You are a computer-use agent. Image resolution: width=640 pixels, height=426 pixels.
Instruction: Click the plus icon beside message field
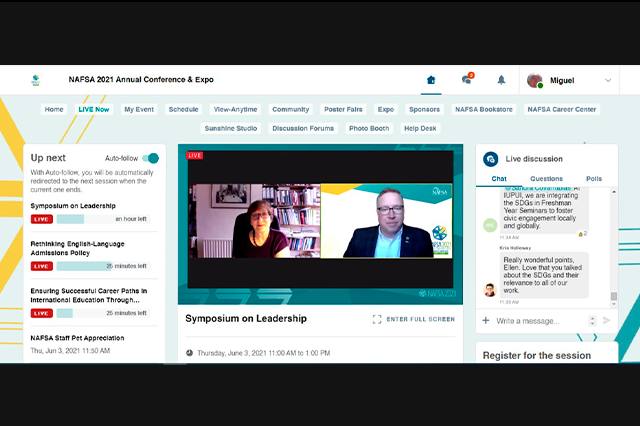[x=486, y=320]
